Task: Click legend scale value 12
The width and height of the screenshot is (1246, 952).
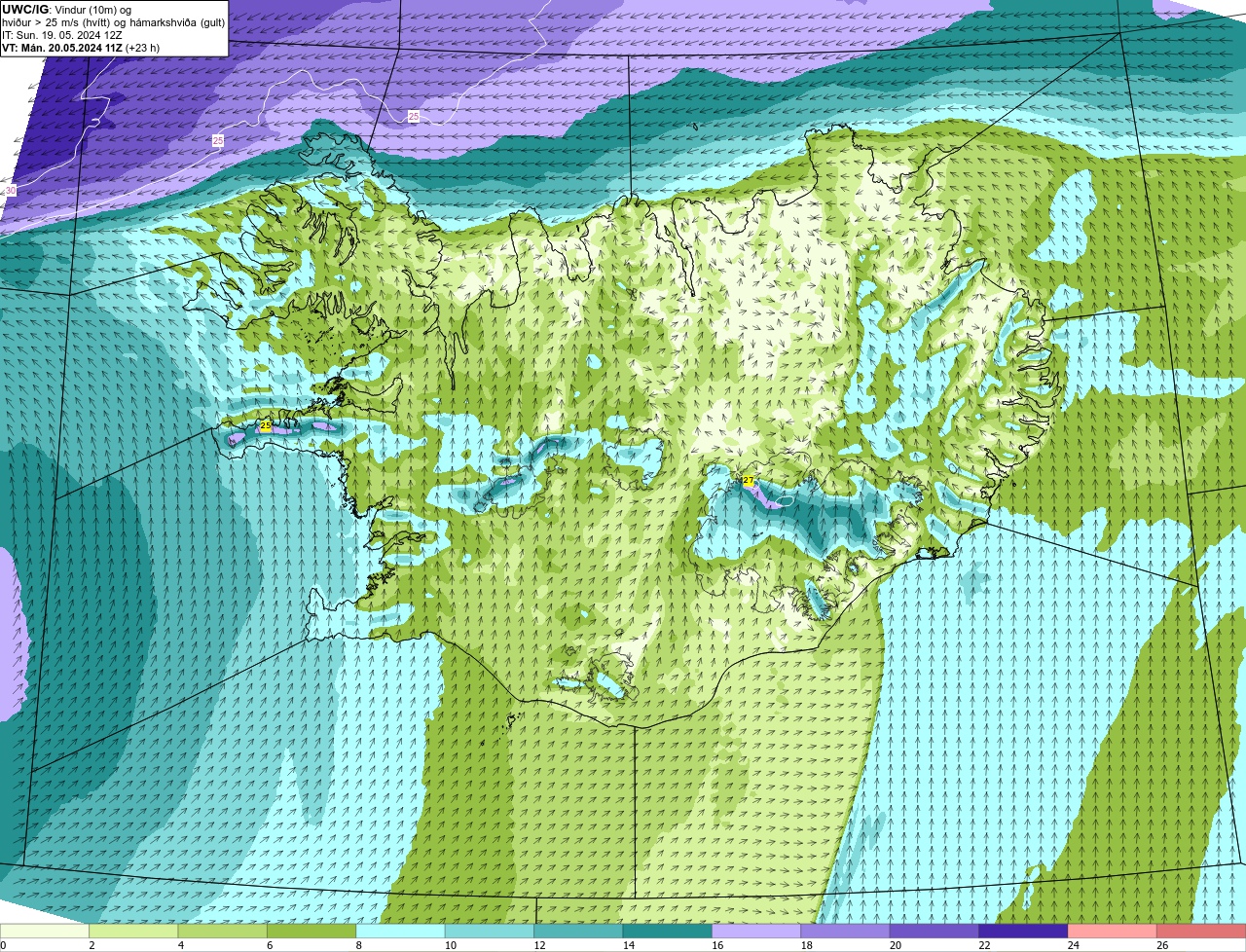Action: click(539, 945)
